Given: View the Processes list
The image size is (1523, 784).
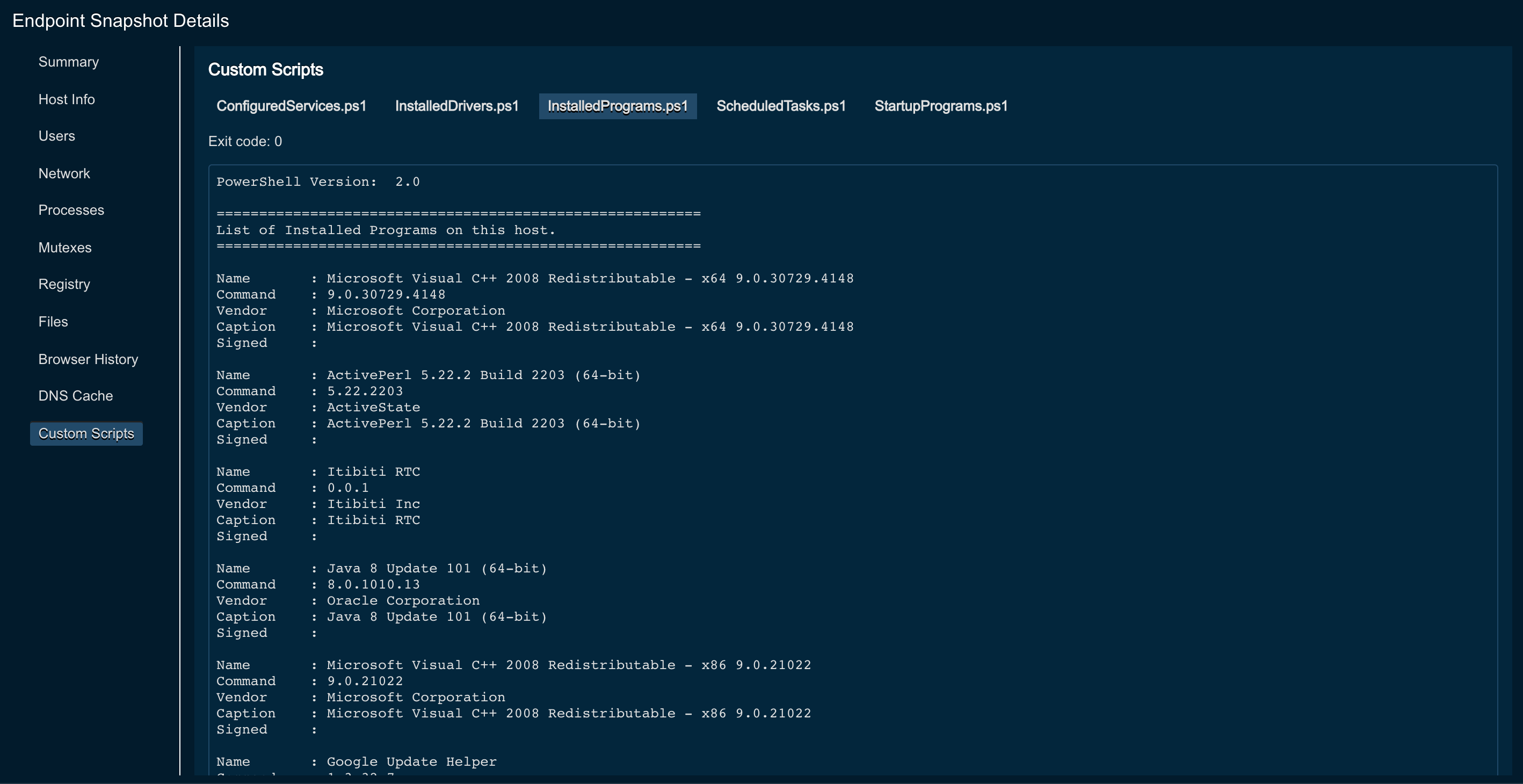Looking at the screenshot, I should (71, 210).
